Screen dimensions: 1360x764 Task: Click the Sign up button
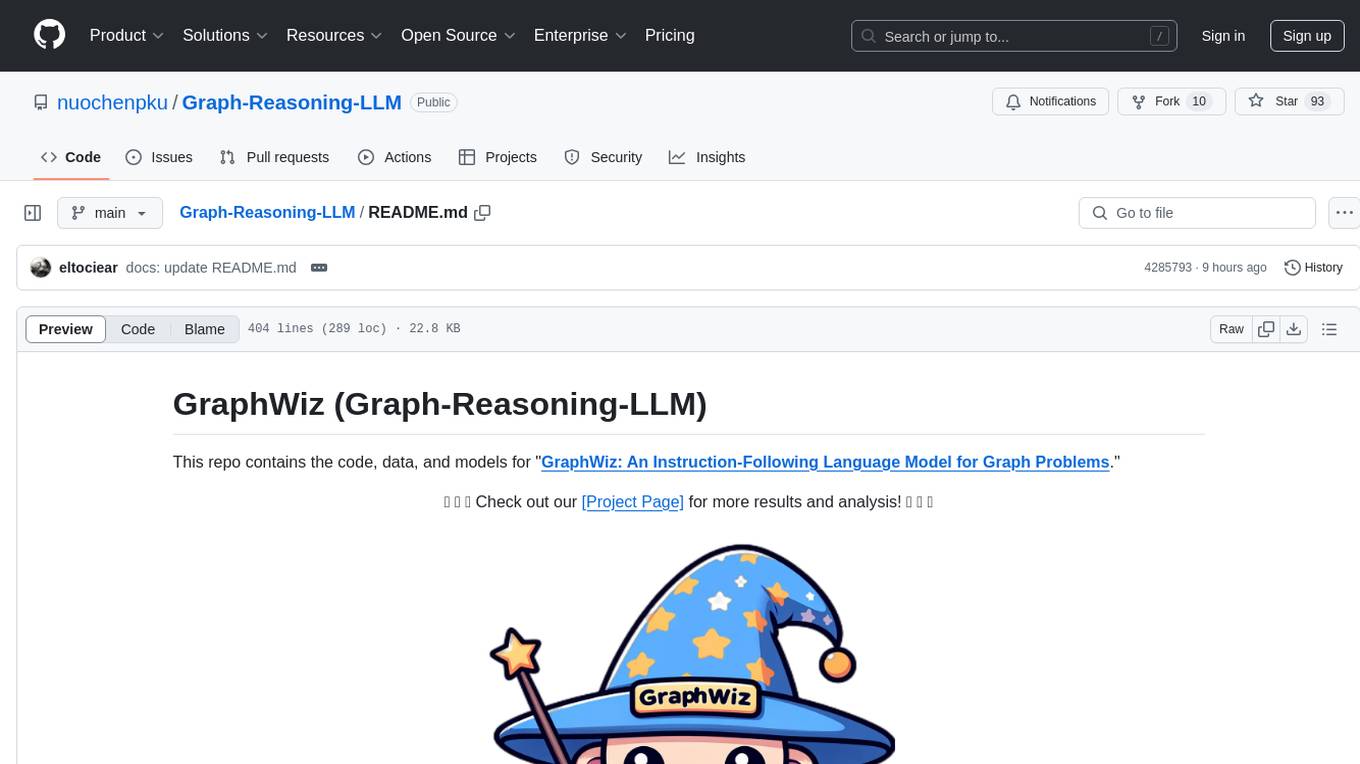coord(1307,36)
